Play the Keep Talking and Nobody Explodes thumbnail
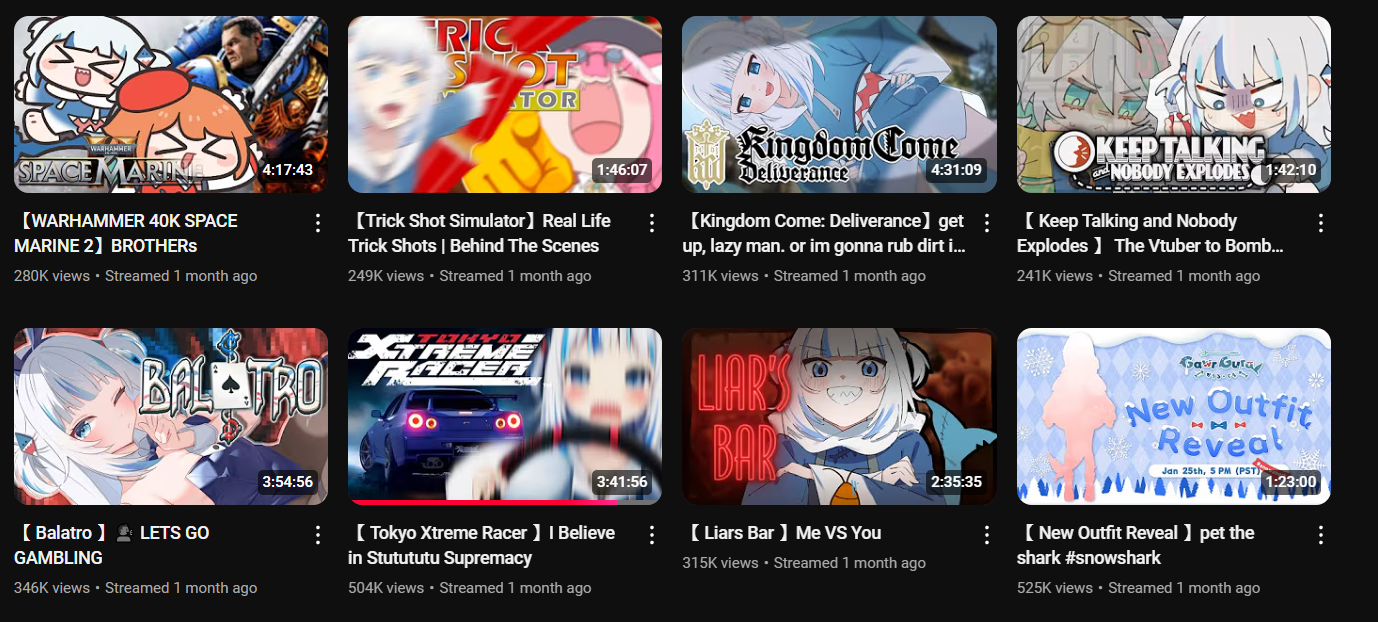 point(1174,104)
